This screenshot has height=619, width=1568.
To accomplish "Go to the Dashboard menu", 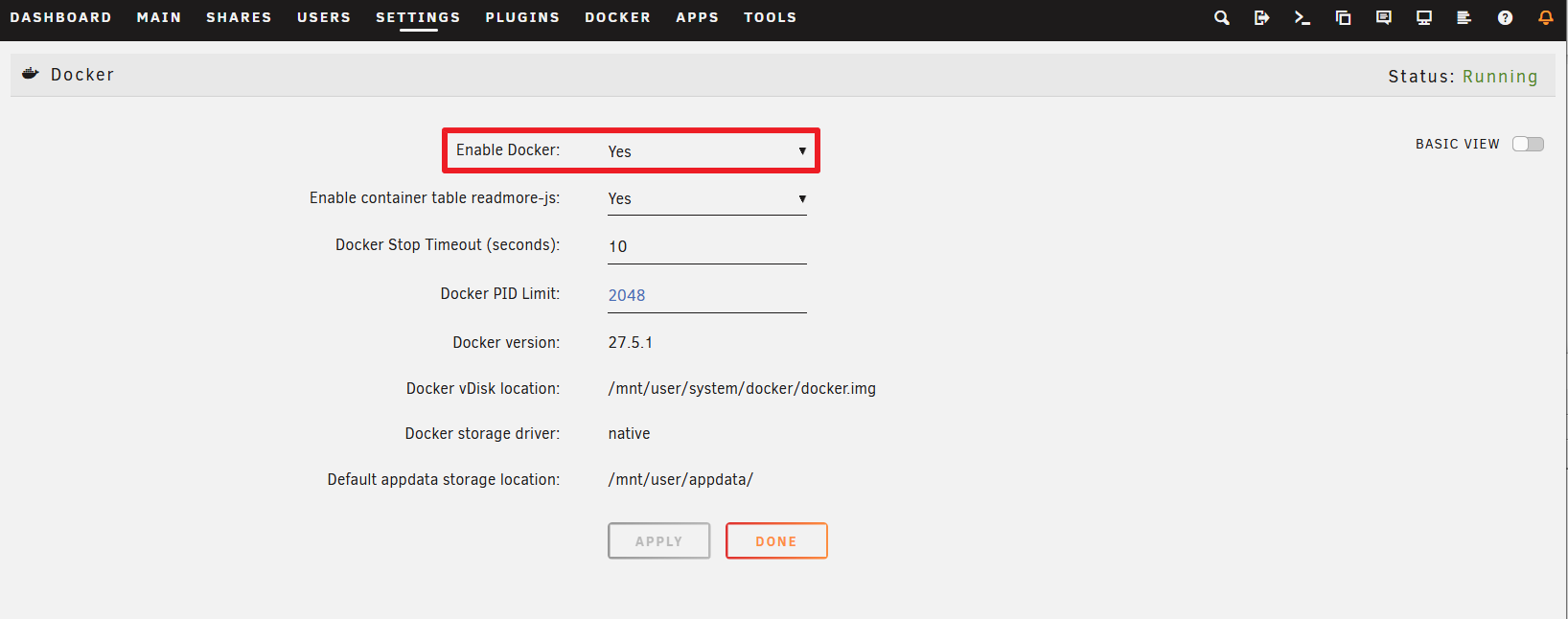I will pos(60,17).
